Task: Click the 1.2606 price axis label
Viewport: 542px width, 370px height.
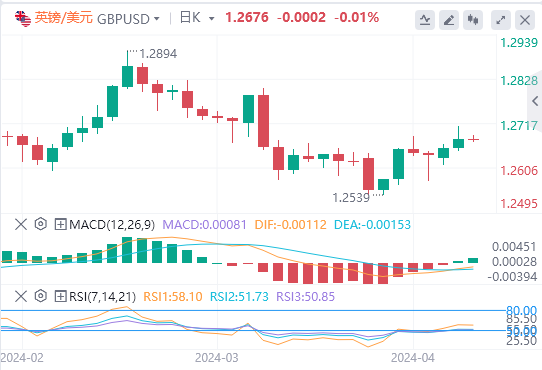Action: 519,170
